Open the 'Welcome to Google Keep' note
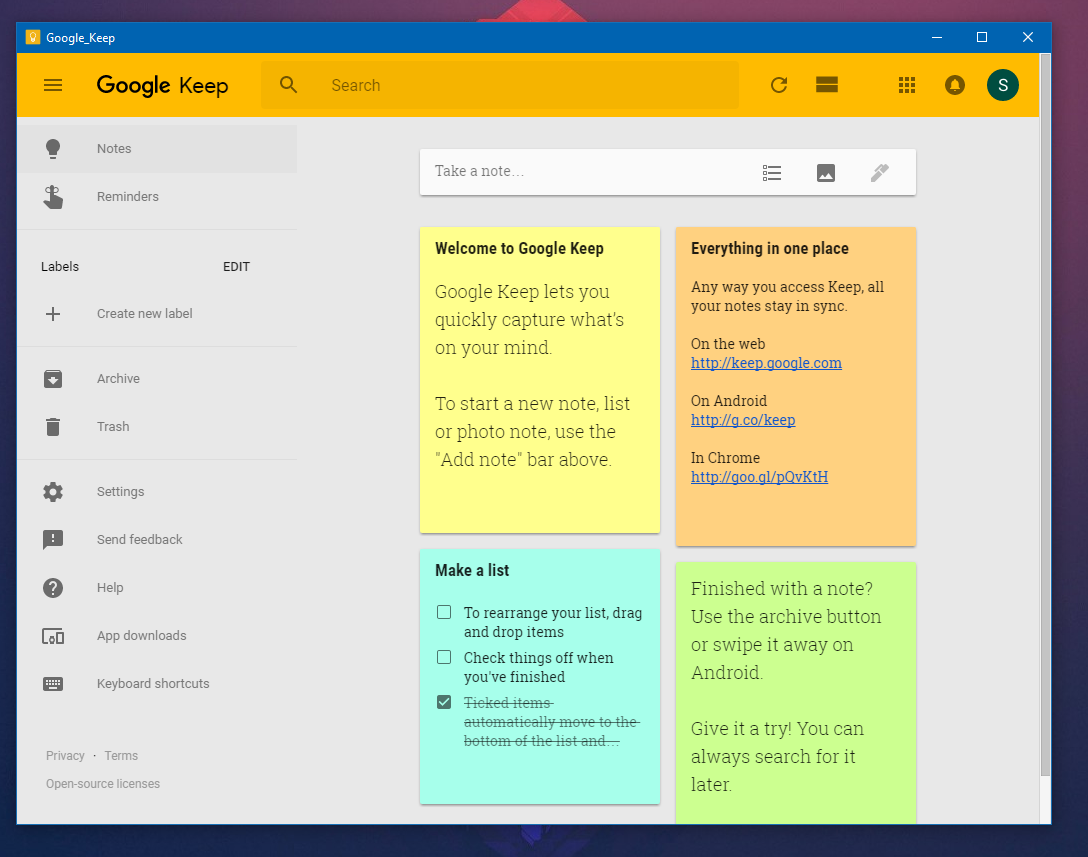This screenshot has width=1088, height=857. 540,380
